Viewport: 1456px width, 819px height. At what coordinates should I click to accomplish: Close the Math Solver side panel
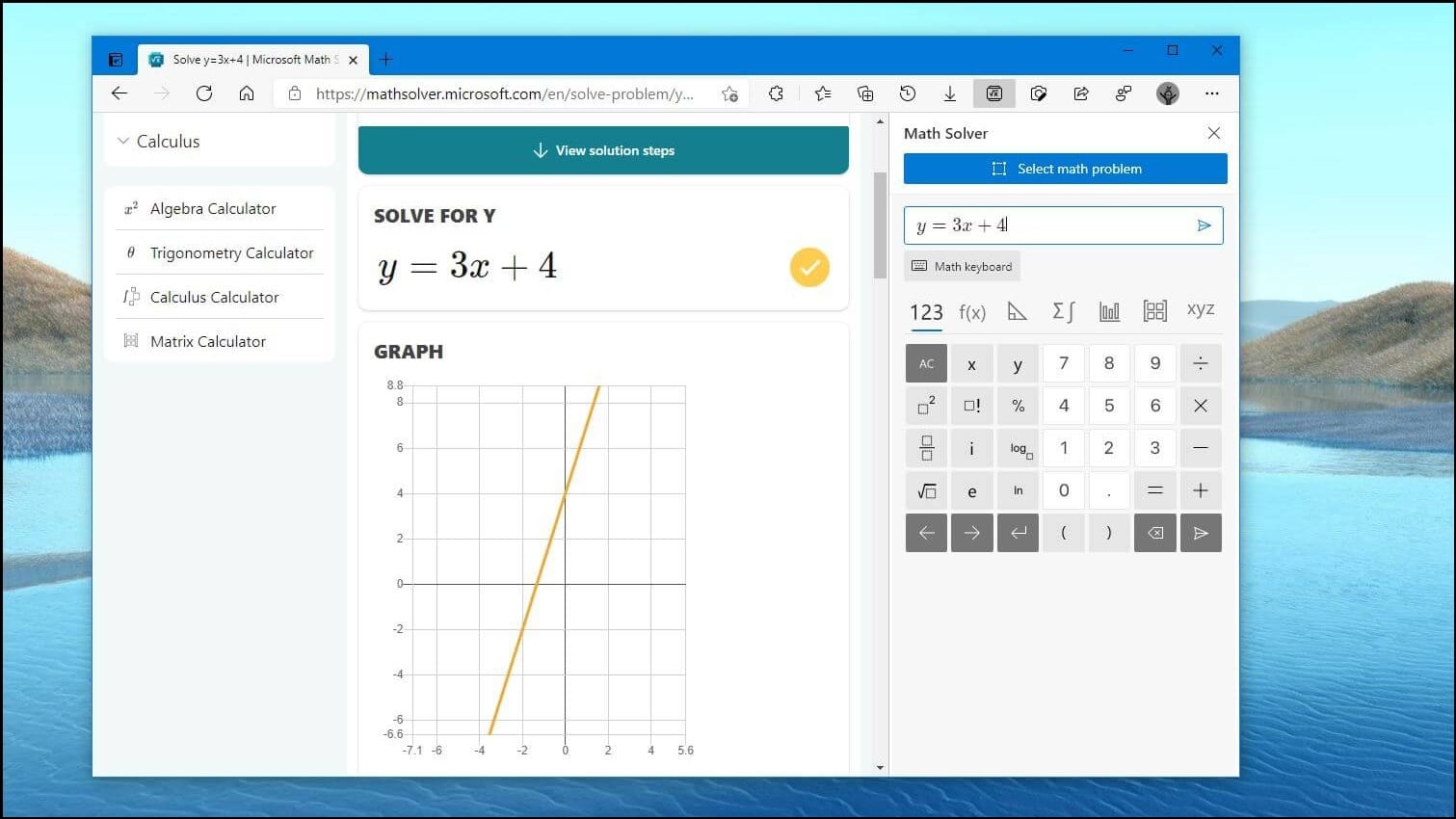(1214, 133)
